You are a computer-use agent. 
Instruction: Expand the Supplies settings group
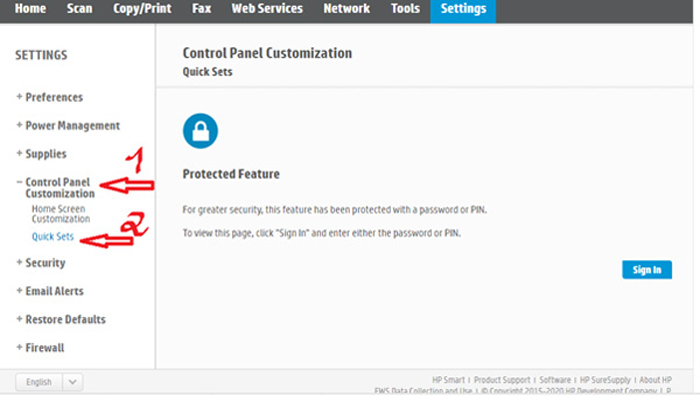41,154
